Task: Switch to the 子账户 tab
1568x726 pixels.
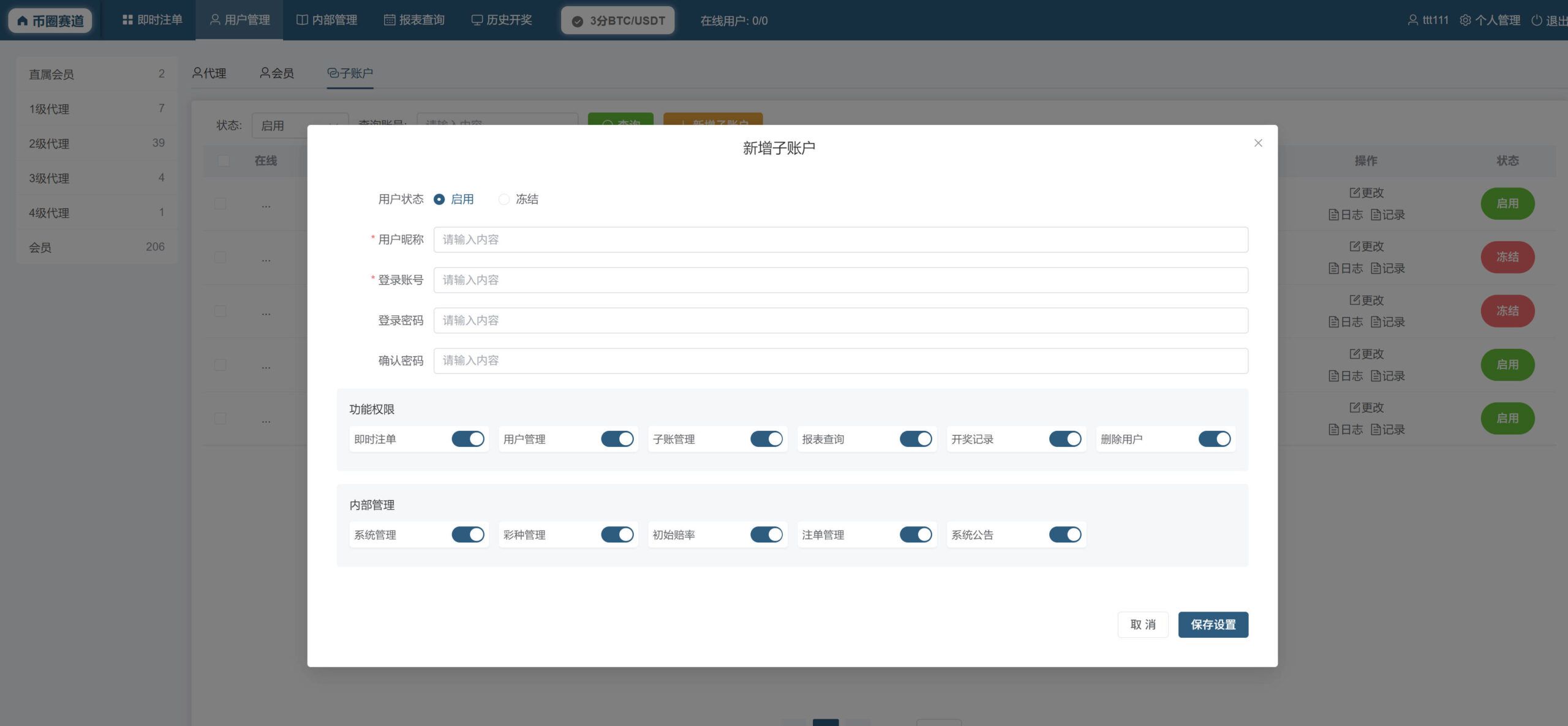Action: click(x=350, y=73)
